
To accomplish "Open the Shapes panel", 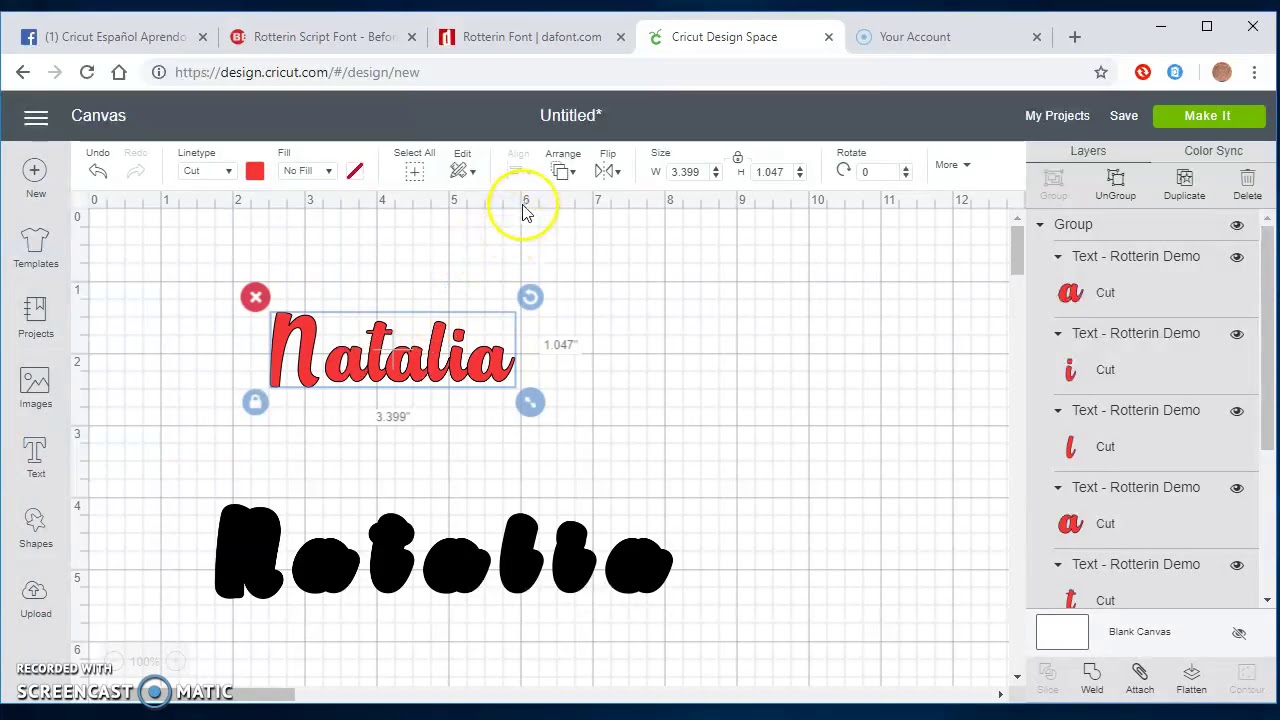I will [x=35, y=520].
